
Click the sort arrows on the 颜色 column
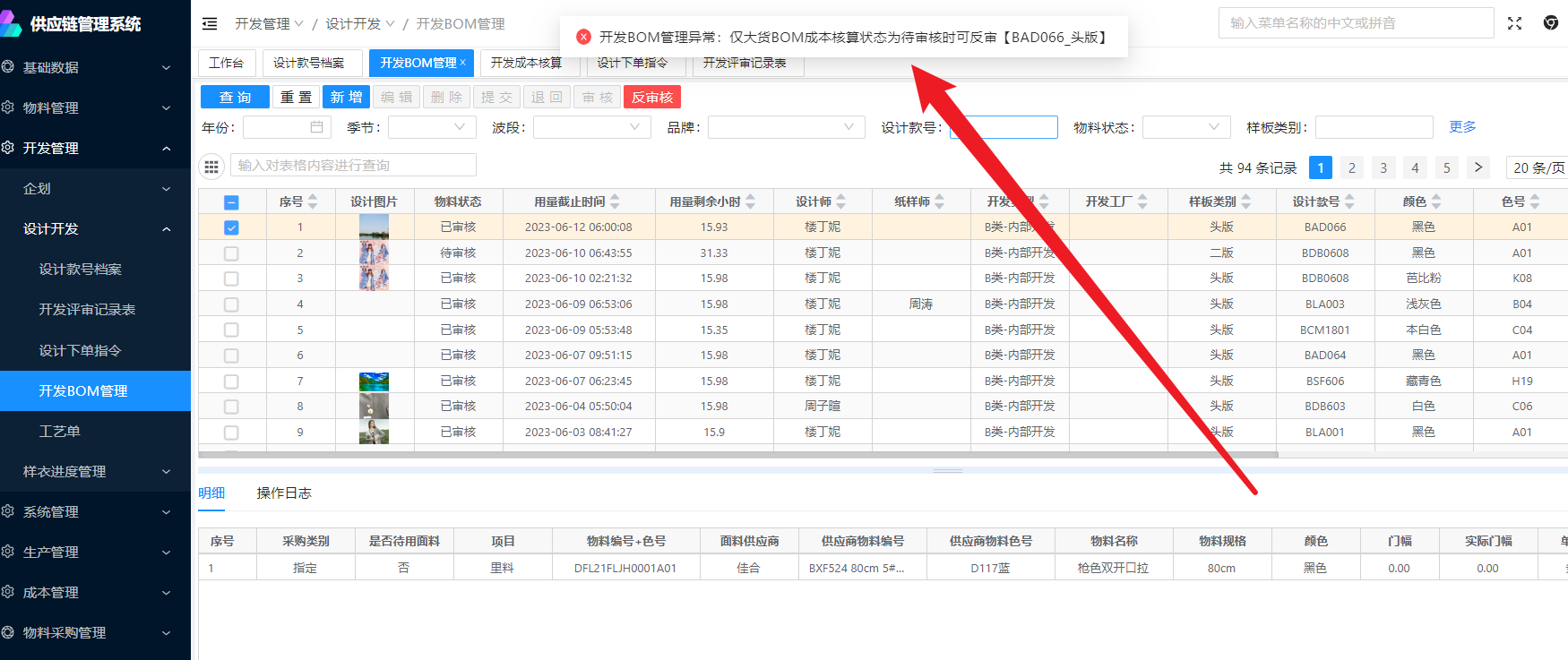click(1436, 201)
